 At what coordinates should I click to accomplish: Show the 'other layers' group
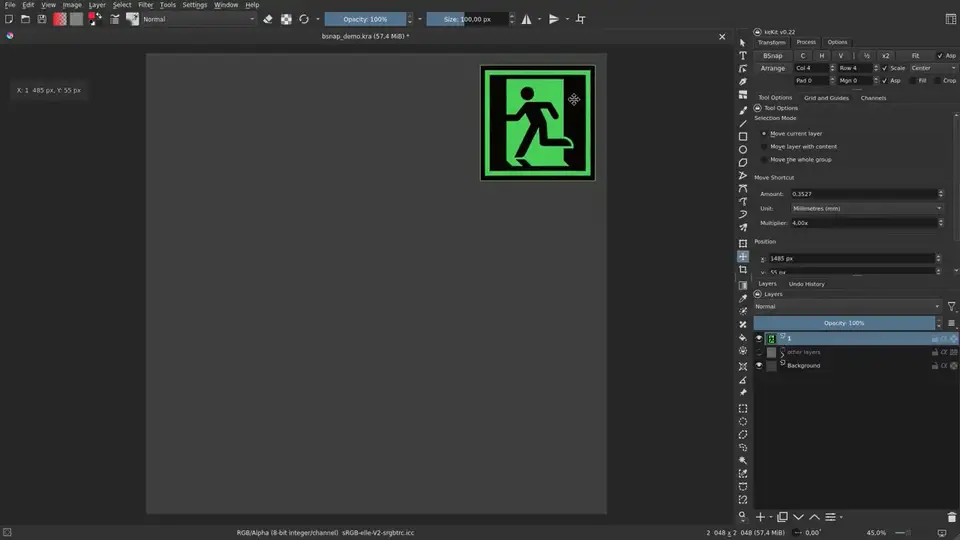(x=759, y=352)
